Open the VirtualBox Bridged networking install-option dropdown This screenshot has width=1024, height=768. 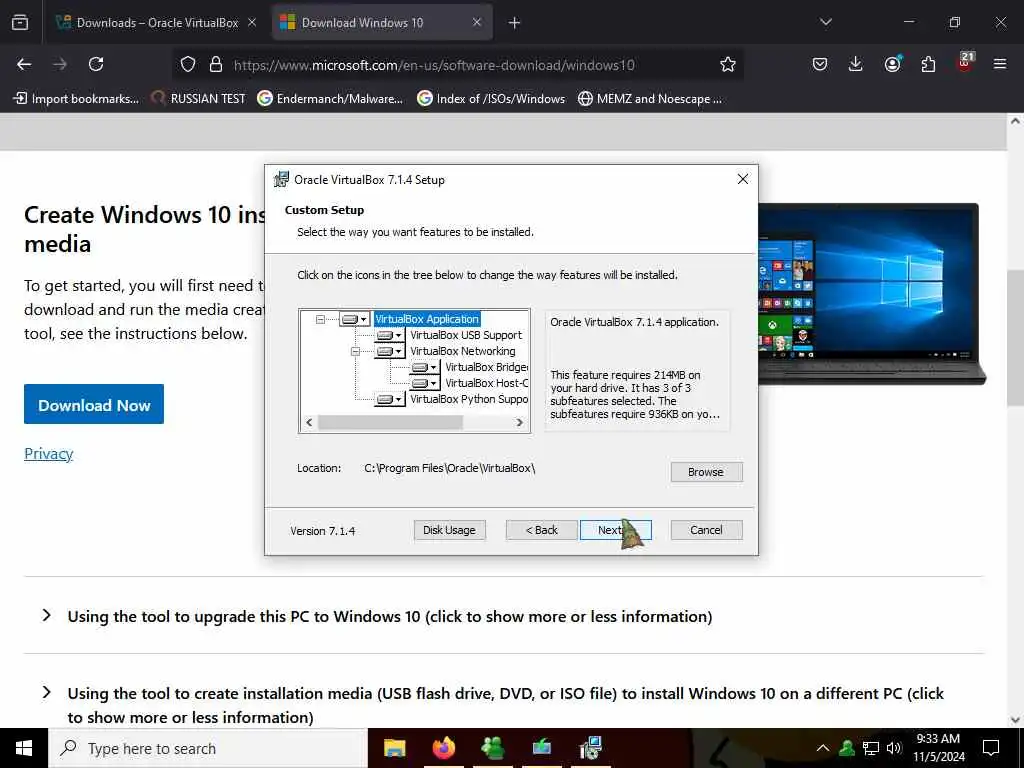(x=424, y=367)
